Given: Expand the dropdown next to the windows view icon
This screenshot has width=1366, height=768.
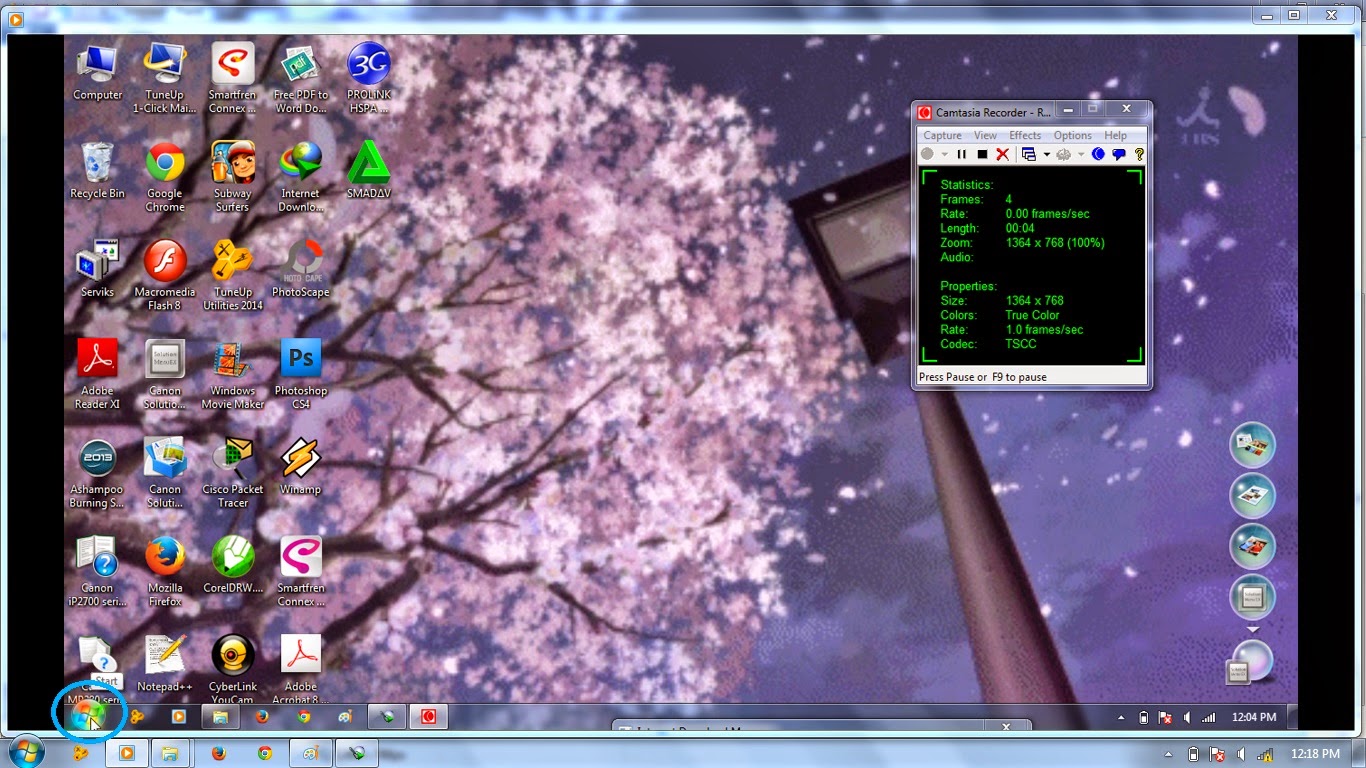Looking at the screenshot, I should point(1046,155).
